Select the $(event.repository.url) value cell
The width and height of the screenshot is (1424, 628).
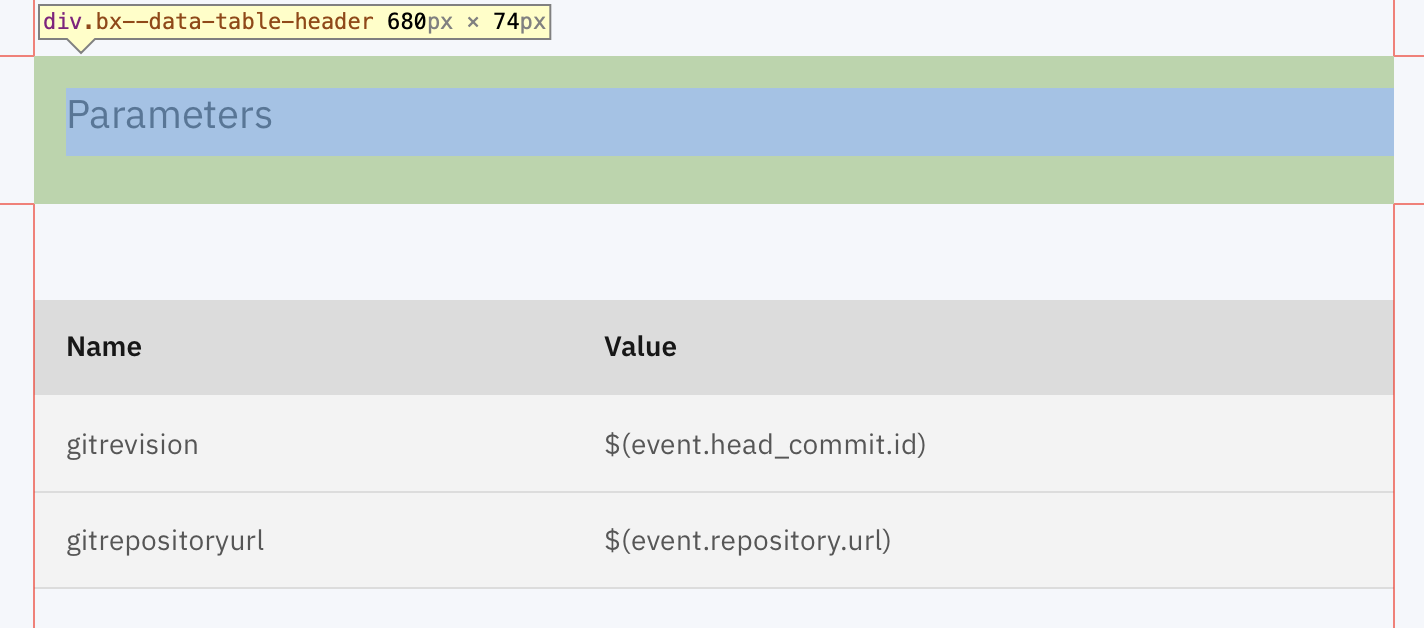tap(747, 541)
